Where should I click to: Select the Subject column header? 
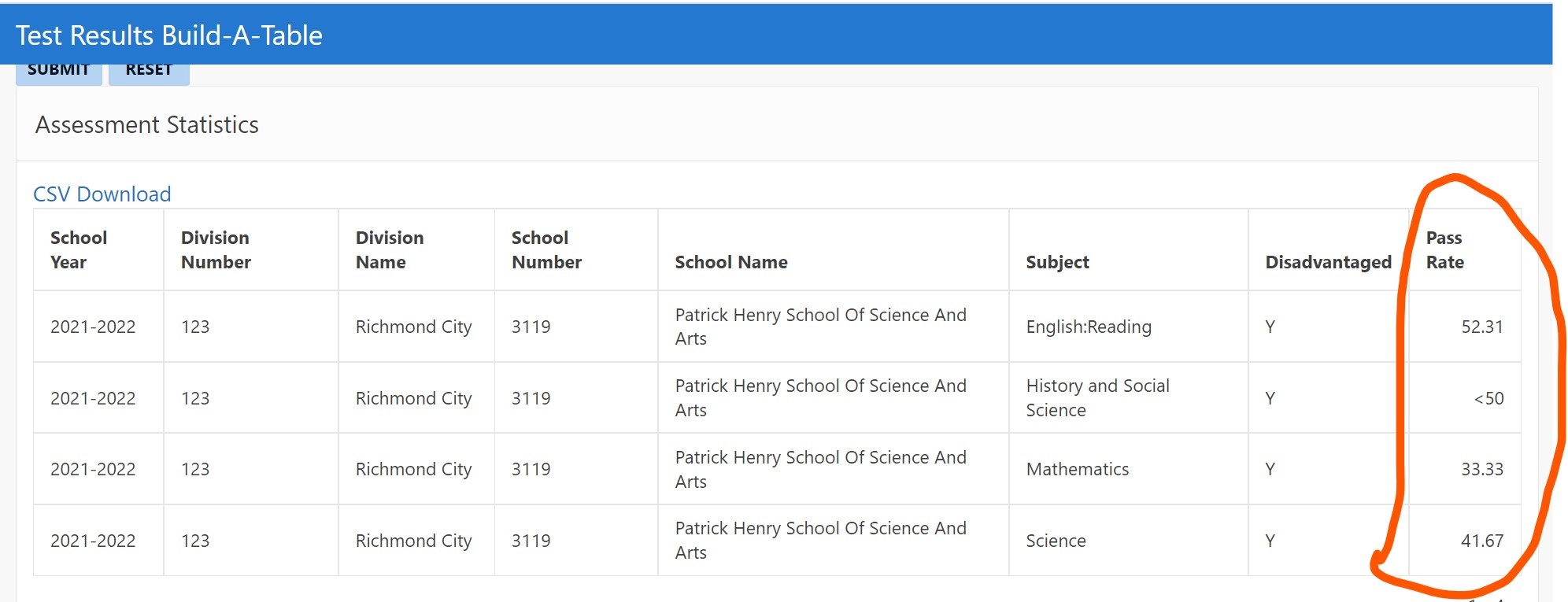click(1057, 262)
